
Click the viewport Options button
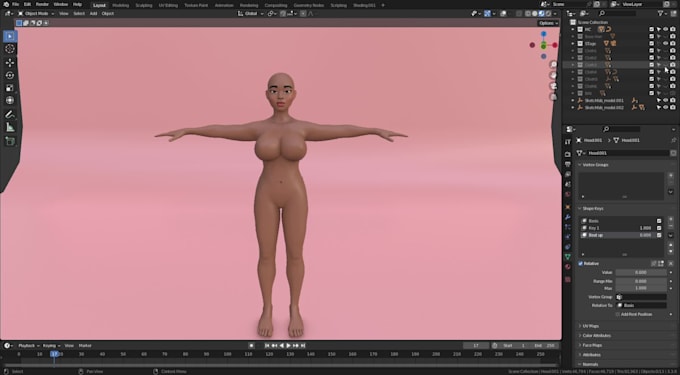click(548, 23)
